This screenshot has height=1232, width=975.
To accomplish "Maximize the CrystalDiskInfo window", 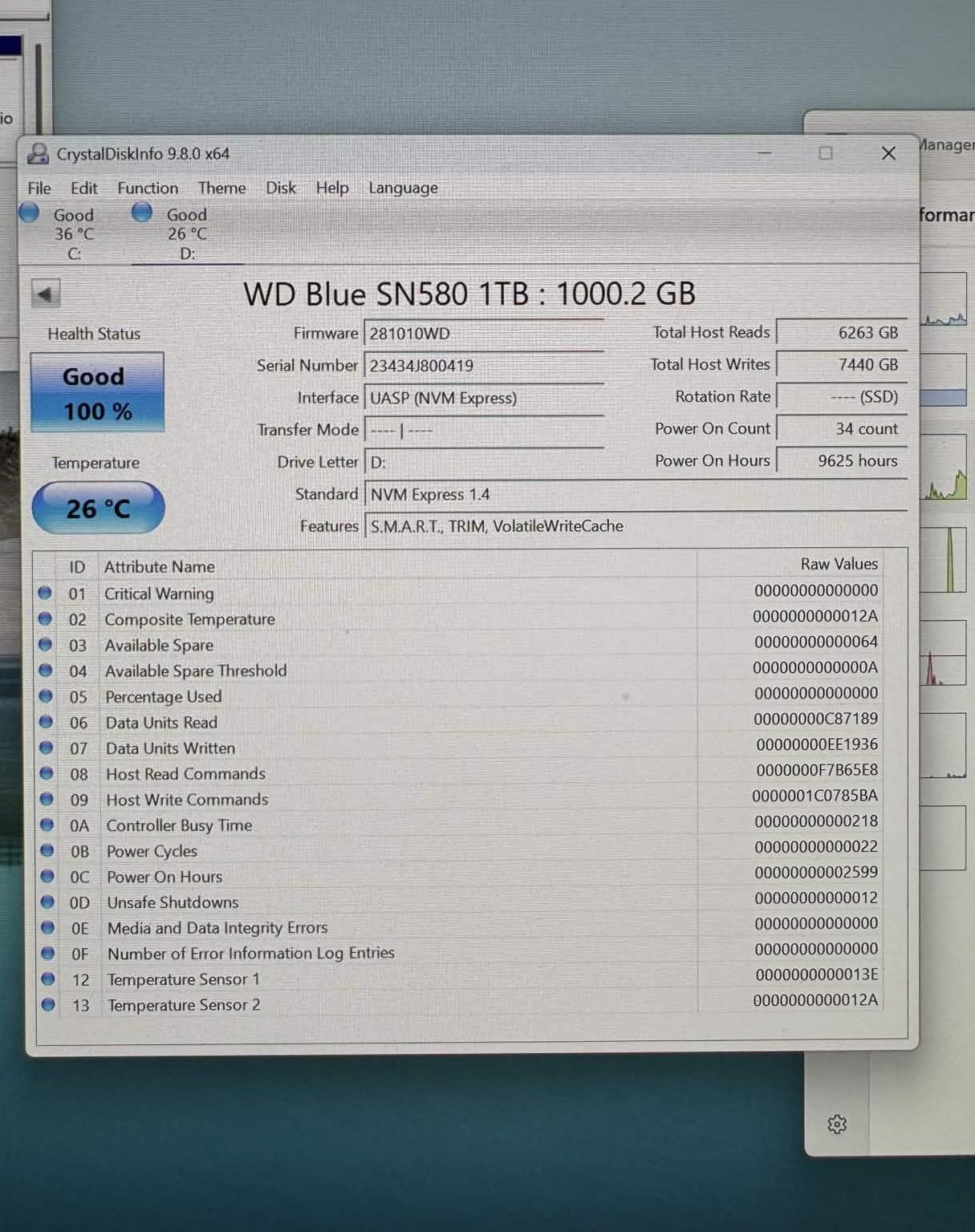I will (826, 153).
